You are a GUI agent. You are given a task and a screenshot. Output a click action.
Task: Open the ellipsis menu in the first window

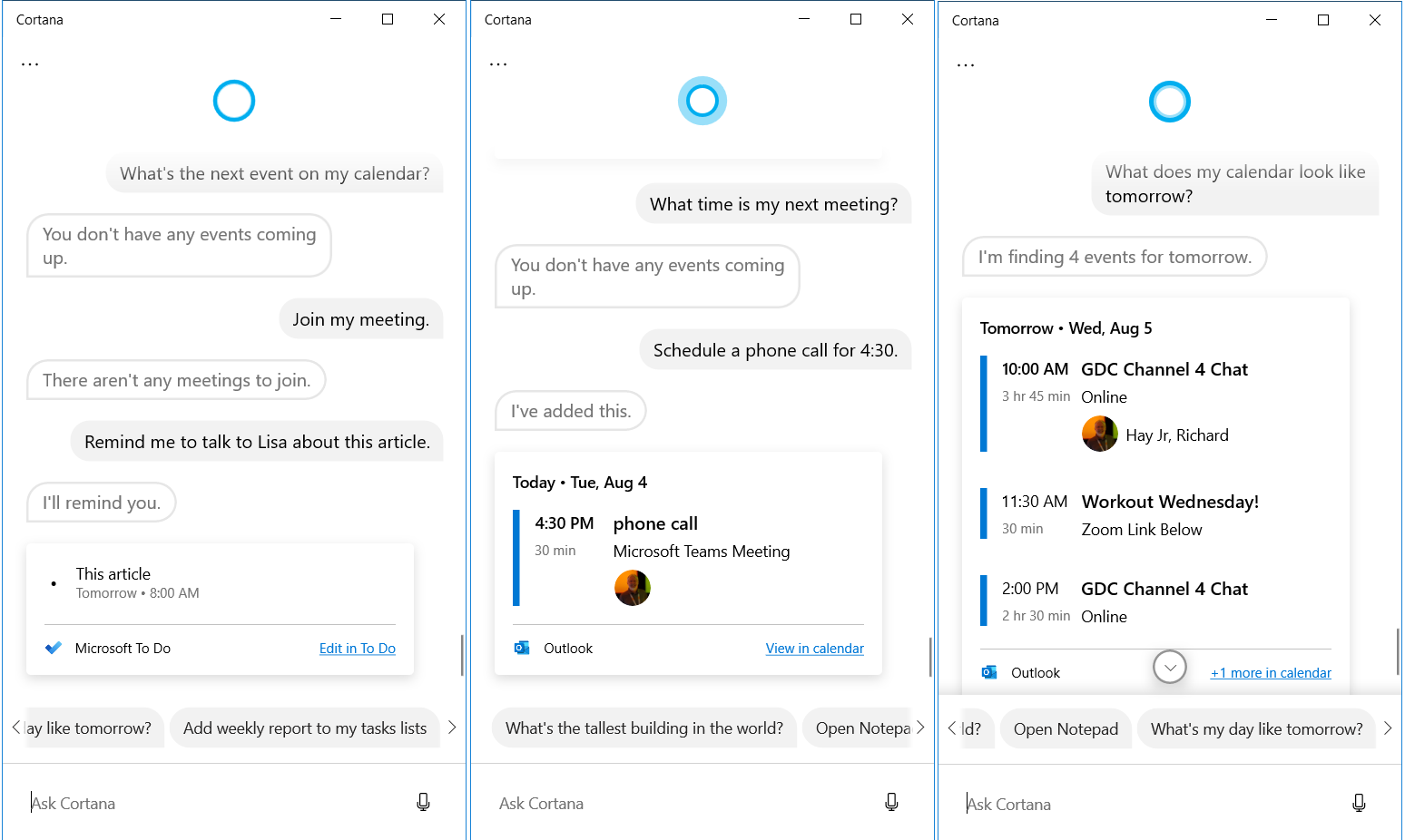(30, 62)
